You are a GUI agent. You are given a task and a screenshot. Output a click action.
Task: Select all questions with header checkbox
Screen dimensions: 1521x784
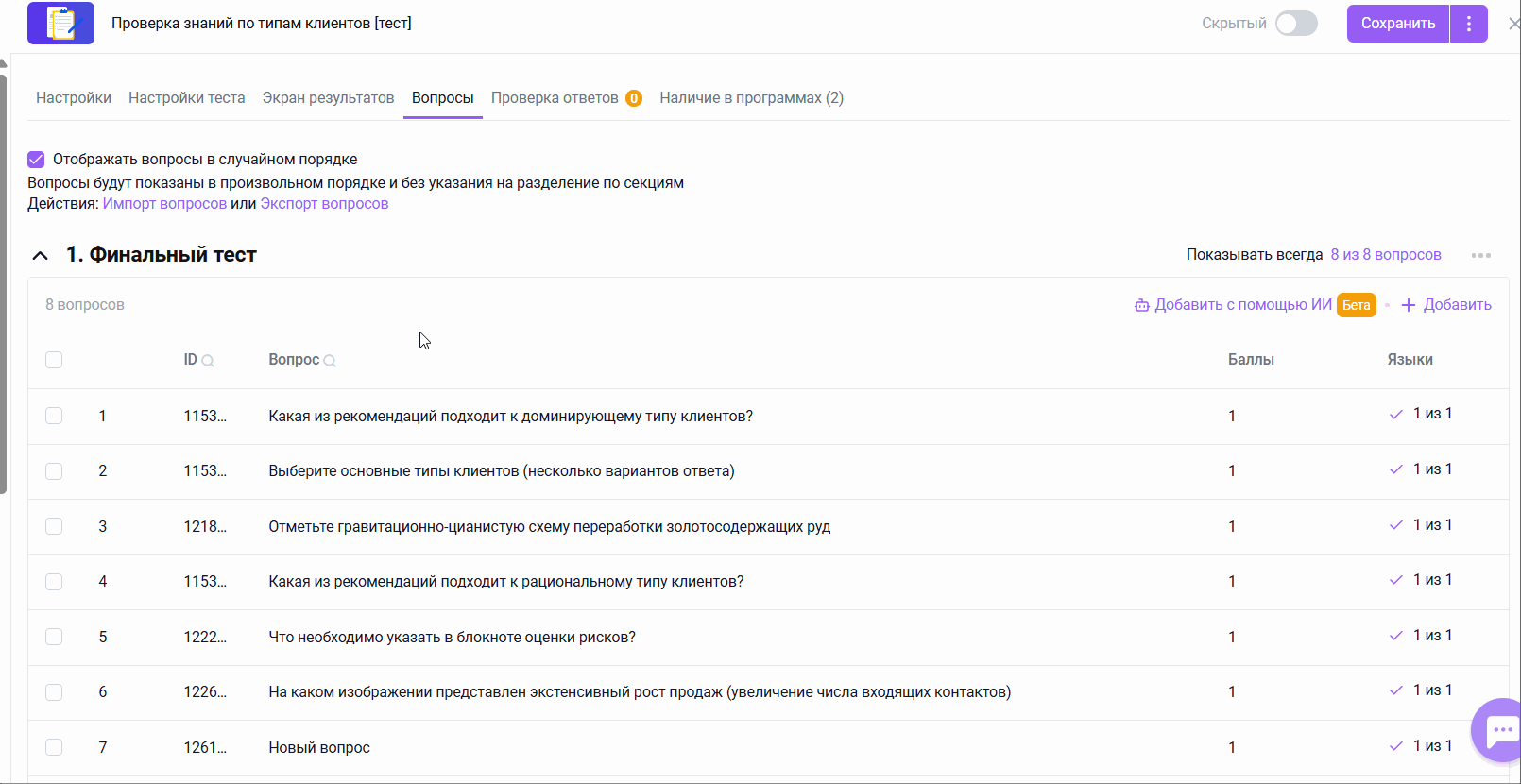point(54,360)
